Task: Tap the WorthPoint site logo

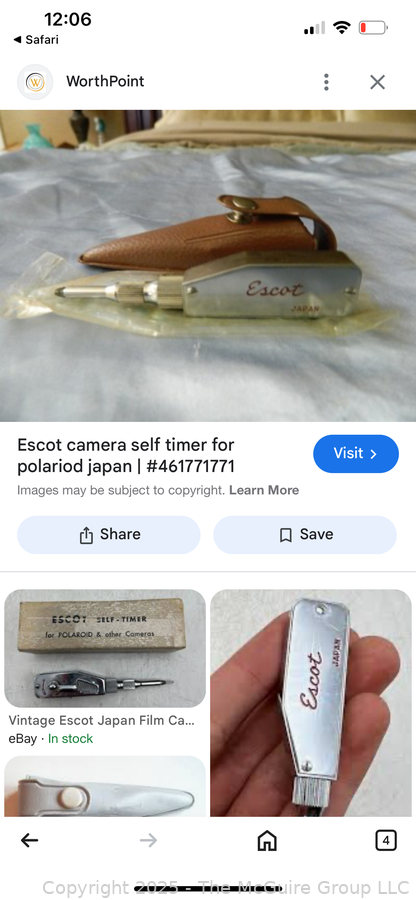Action: click(35, 82)
